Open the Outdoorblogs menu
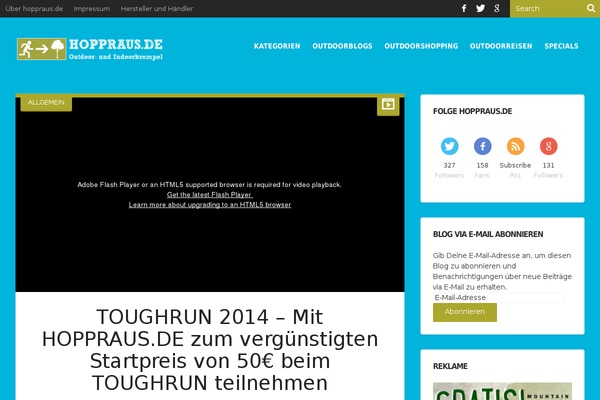The height and width of the screenshot is (400, 600). click(x=342, y=46)
